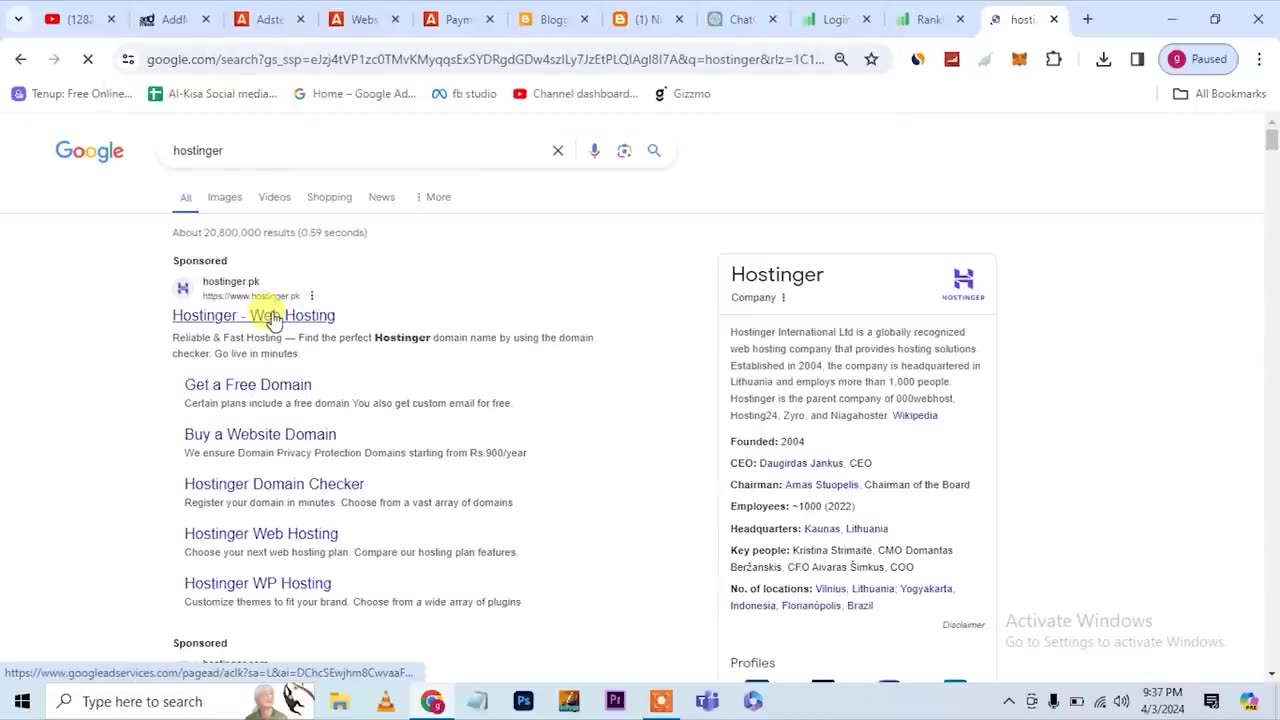The width and height of the screenshot is (1280, 720).
Task: Open 'Tenup: Free Online...' bookmark
Action: click(71, 94)
